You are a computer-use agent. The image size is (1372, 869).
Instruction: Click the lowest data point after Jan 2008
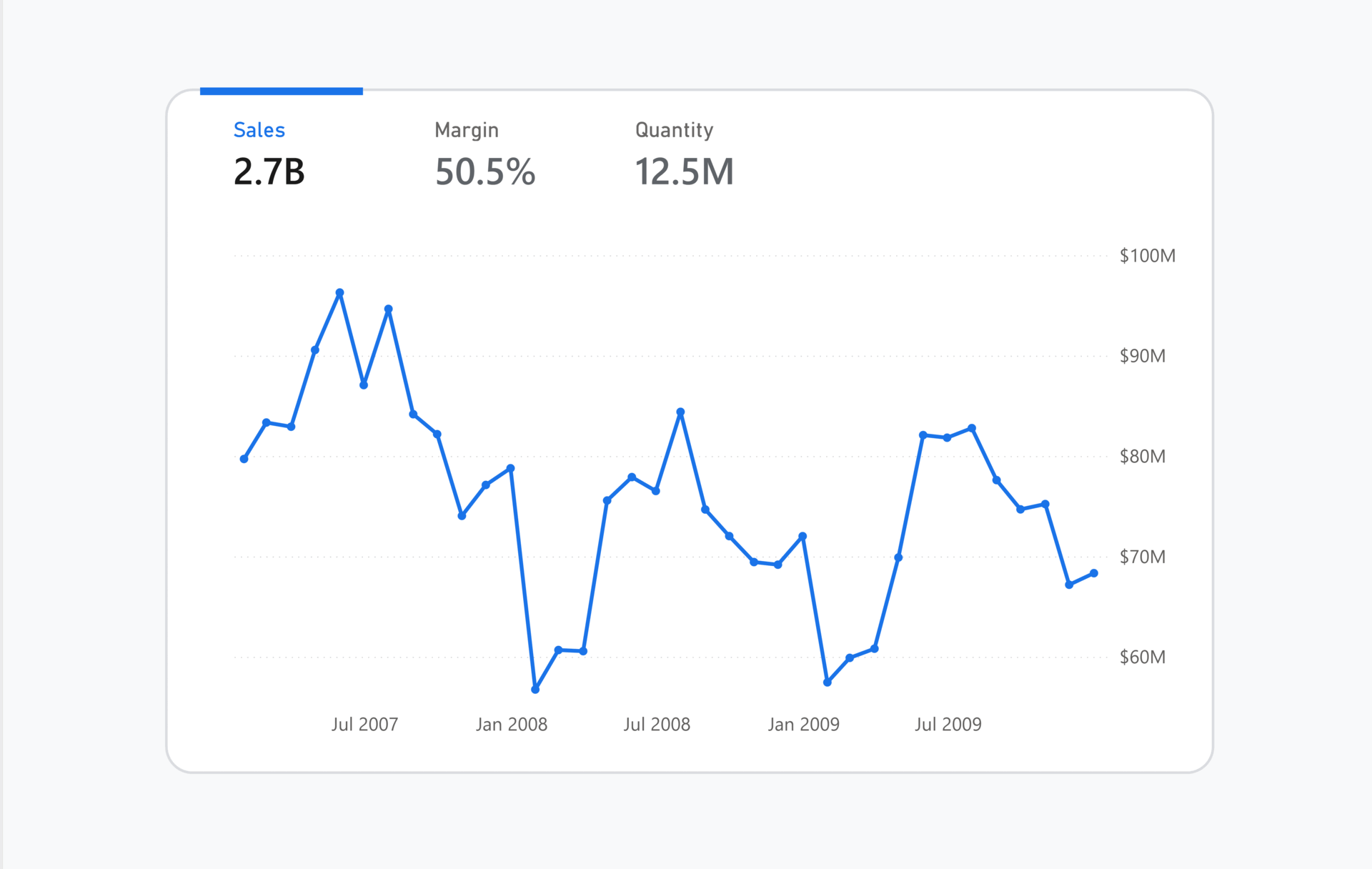pos(535,690)
